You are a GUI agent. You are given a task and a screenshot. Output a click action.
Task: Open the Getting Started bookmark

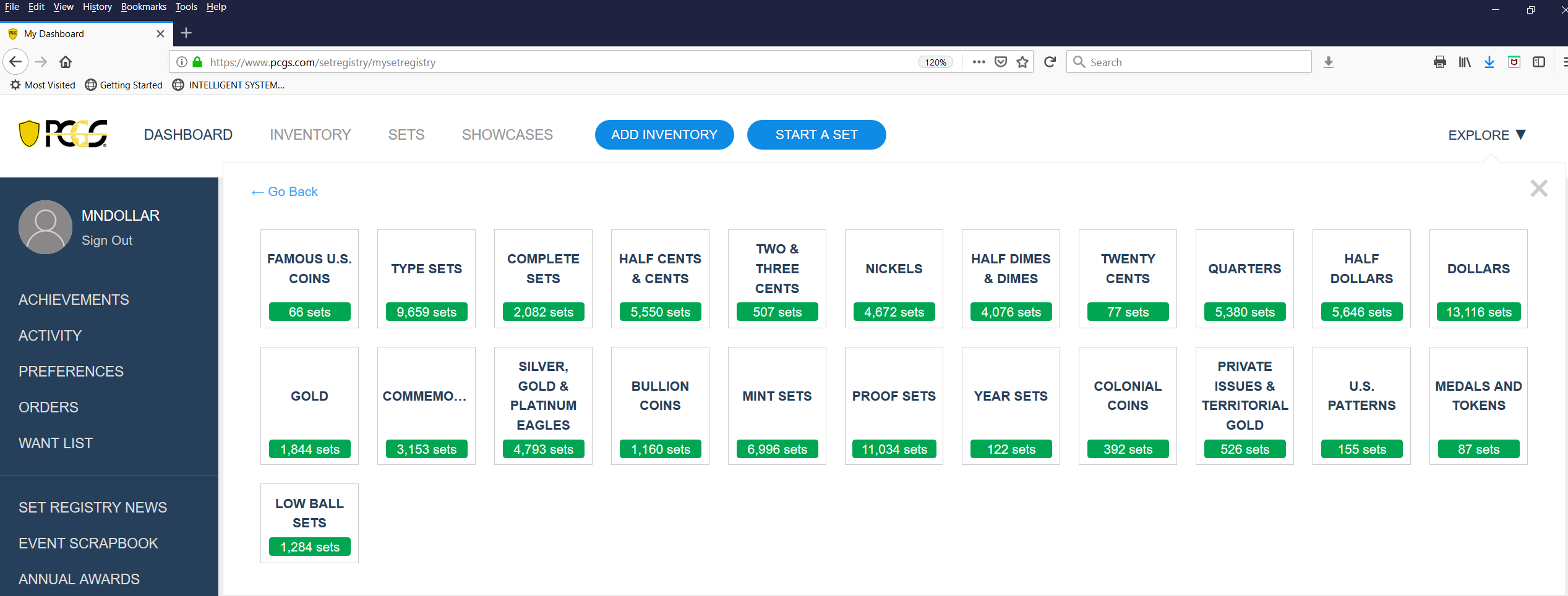[124, 85]
